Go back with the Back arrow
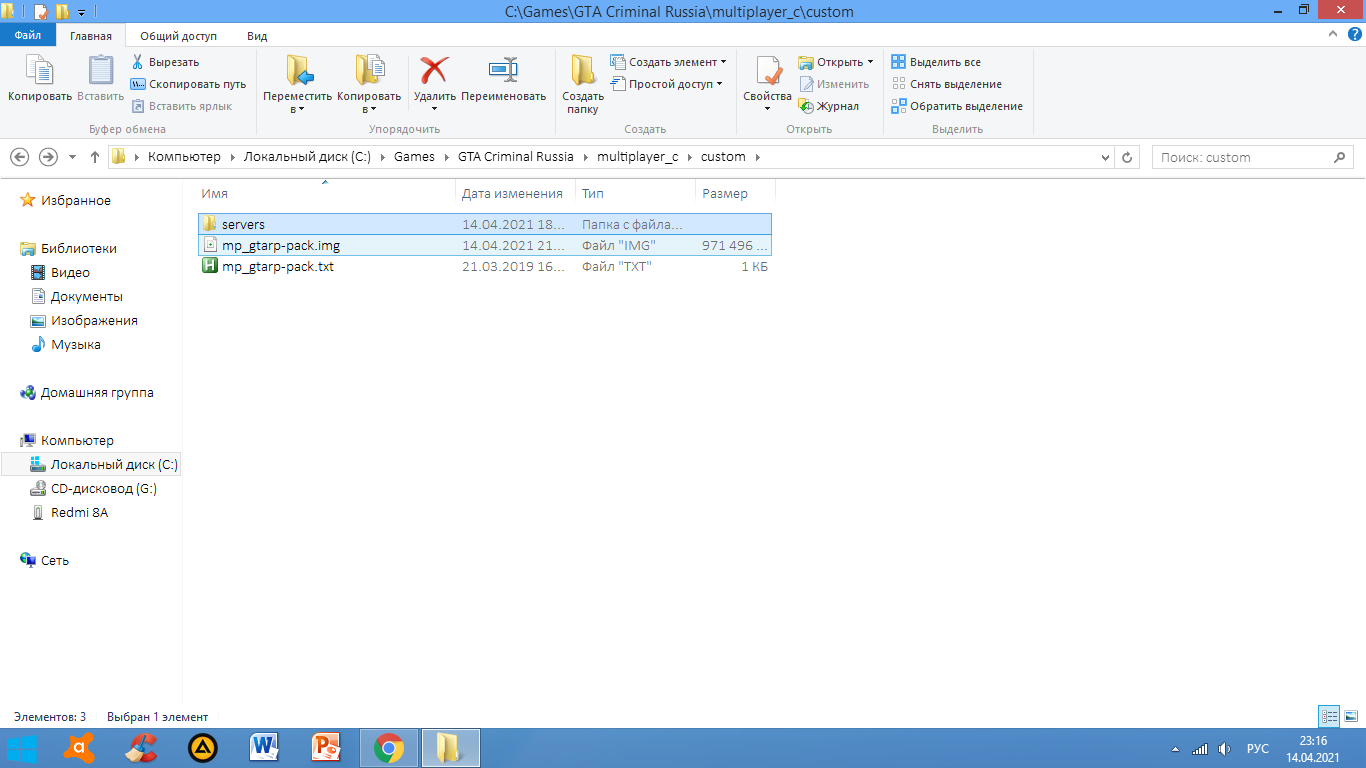Viewport: 1366px width, 768px height. (19, 157)
